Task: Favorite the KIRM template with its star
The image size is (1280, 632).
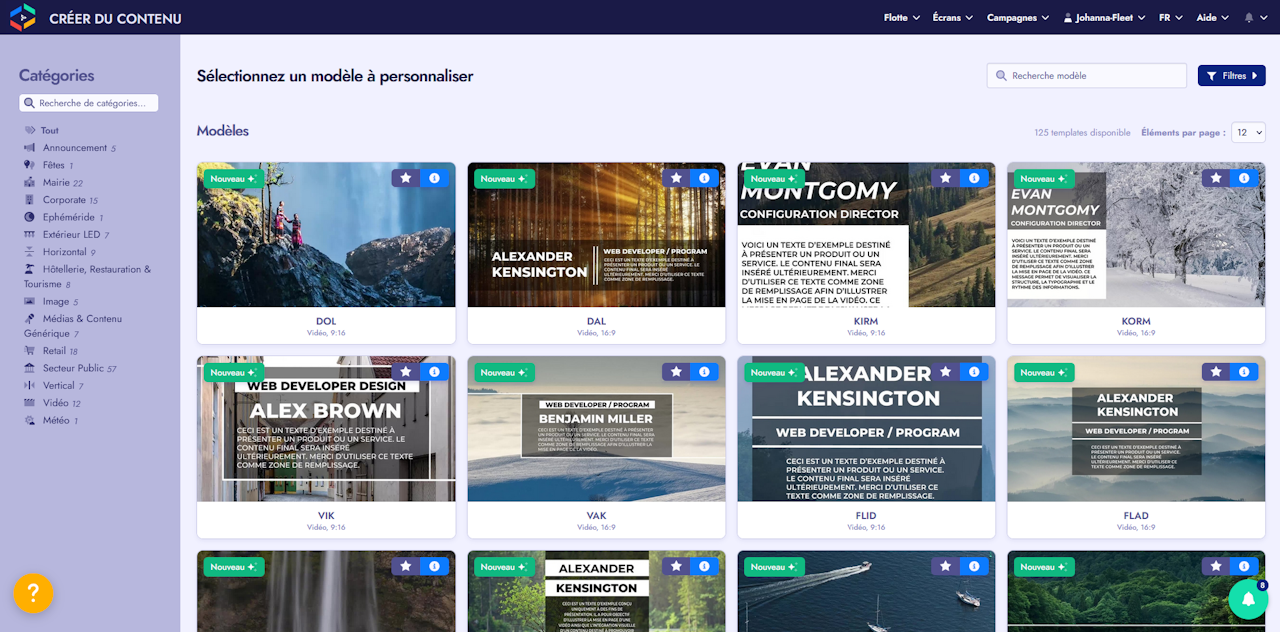Action: coord(946,178)
